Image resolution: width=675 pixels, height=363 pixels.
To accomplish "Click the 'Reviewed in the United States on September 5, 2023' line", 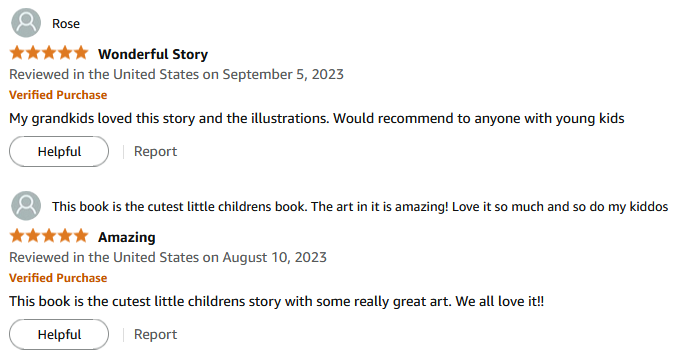I will 176,74.
